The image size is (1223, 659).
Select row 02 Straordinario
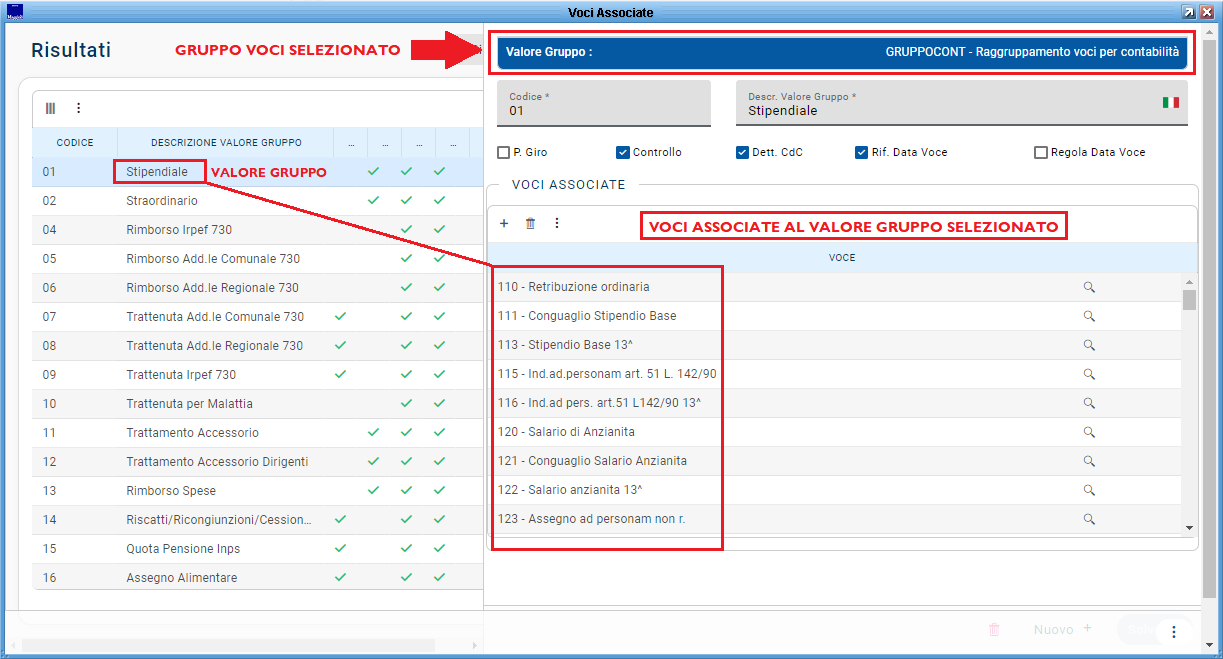point(257,201)
